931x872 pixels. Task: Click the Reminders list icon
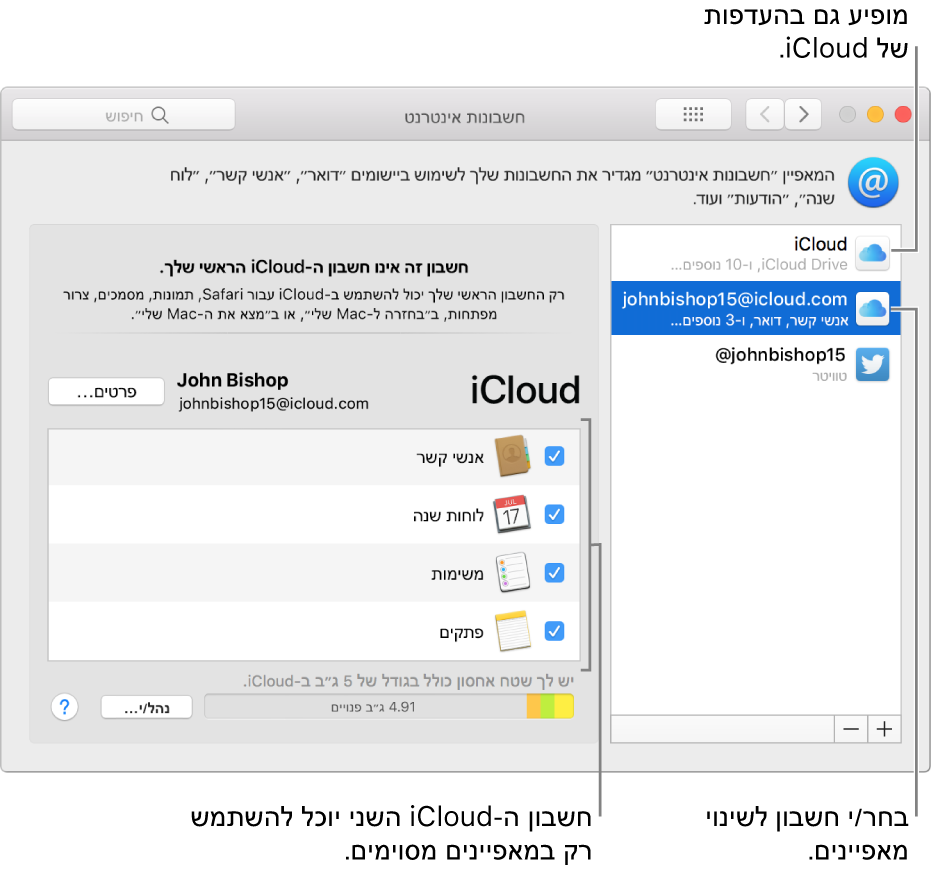pyautogui.click(x=513, y=572)
